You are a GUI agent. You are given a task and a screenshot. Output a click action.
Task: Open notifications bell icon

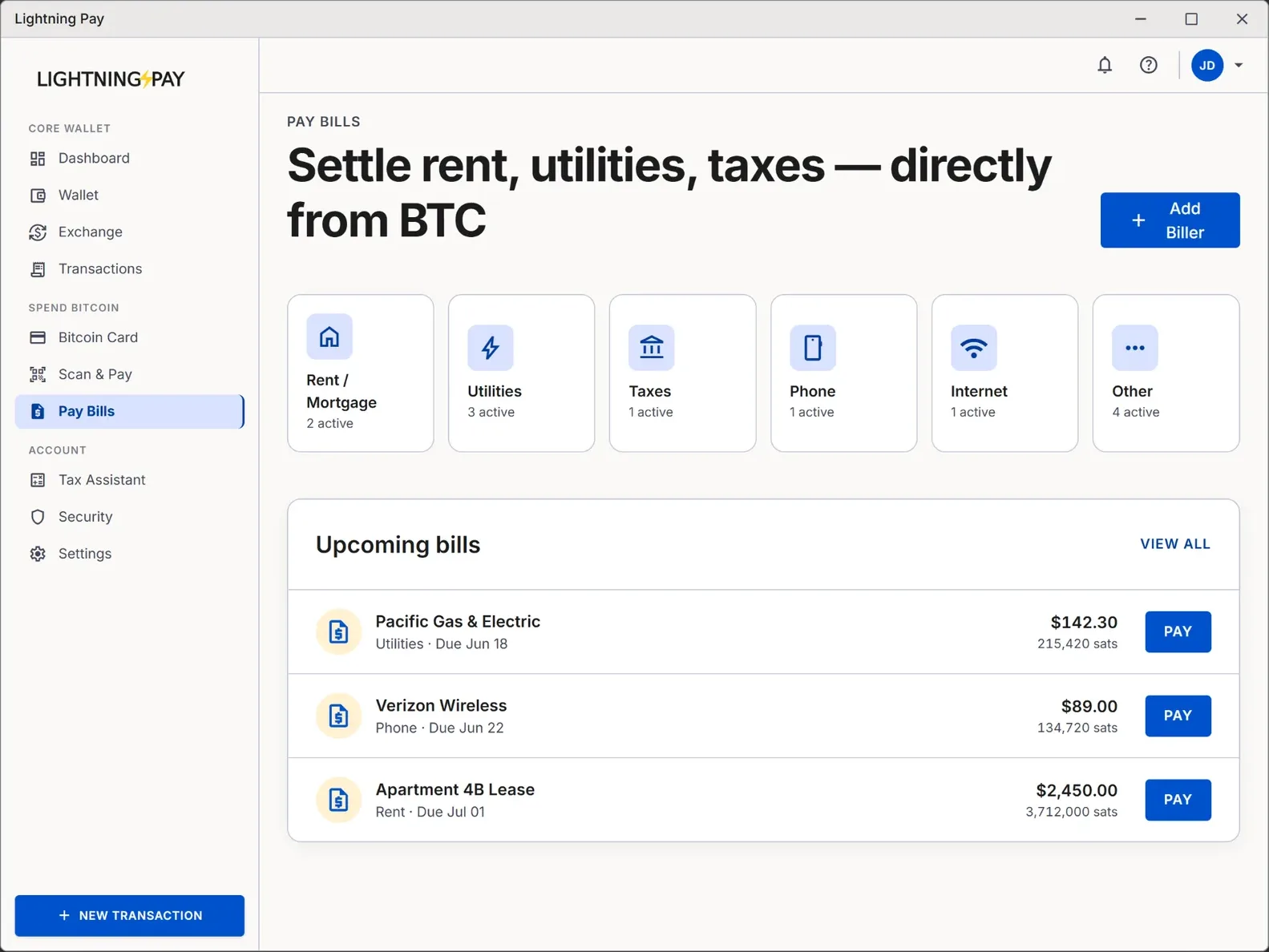(x=1105, y=65)
